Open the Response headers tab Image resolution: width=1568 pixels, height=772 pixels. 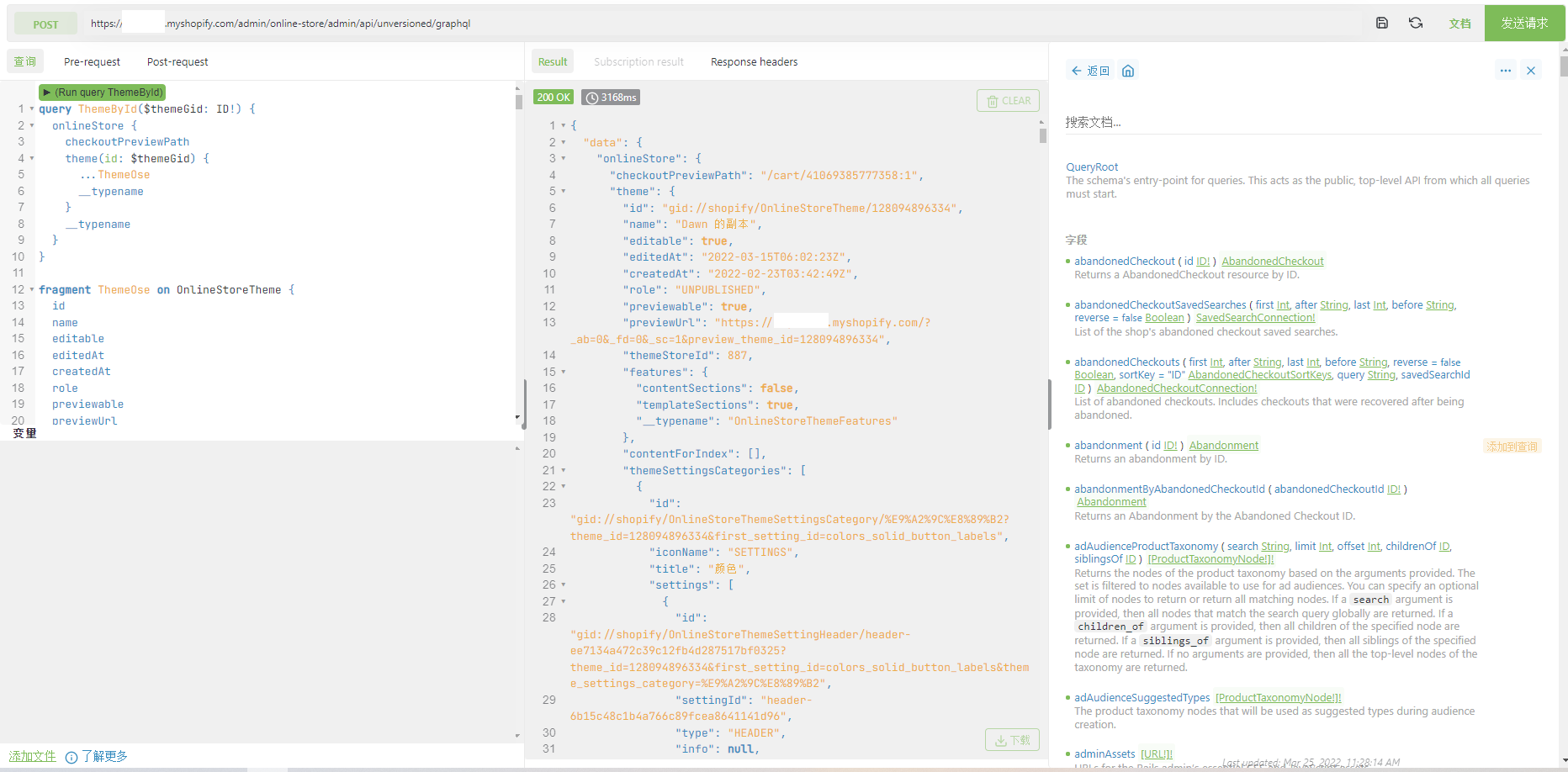point(754,62)
